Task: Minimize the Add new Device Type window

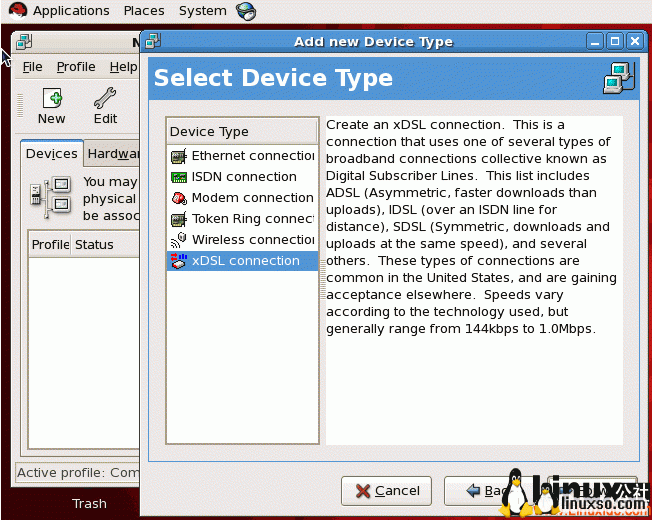Action: (595, 42)
